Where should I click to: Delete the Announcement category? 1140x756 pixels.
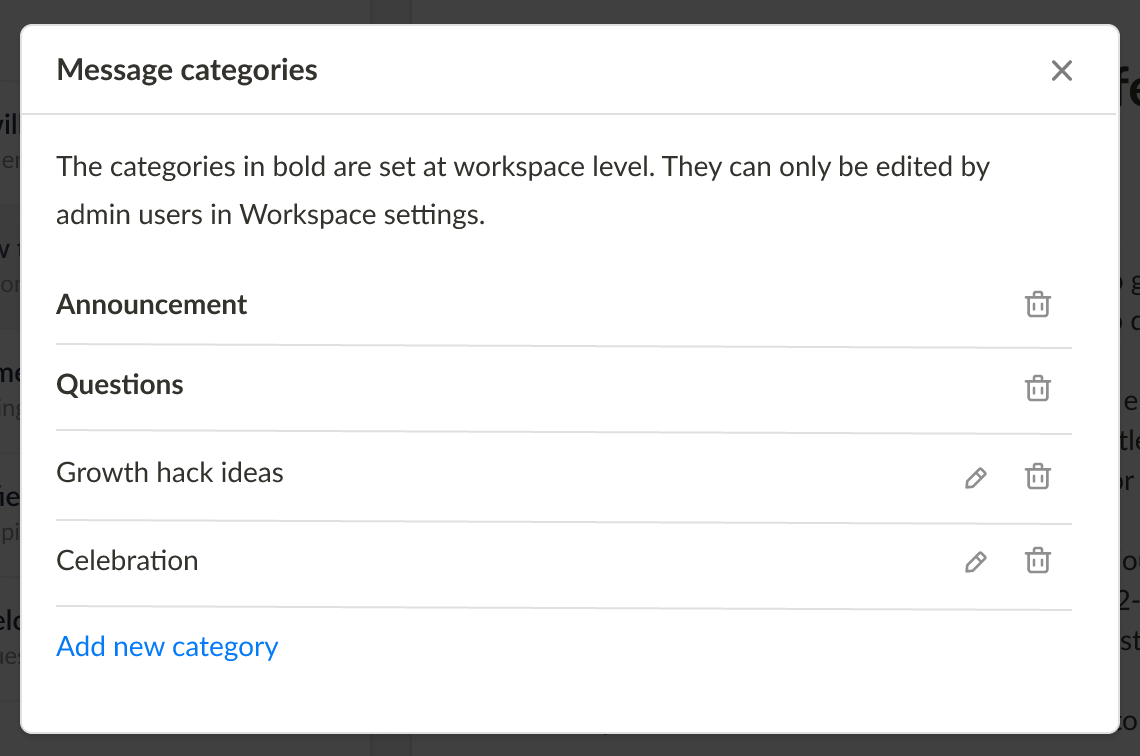(x=1038, y=304)
